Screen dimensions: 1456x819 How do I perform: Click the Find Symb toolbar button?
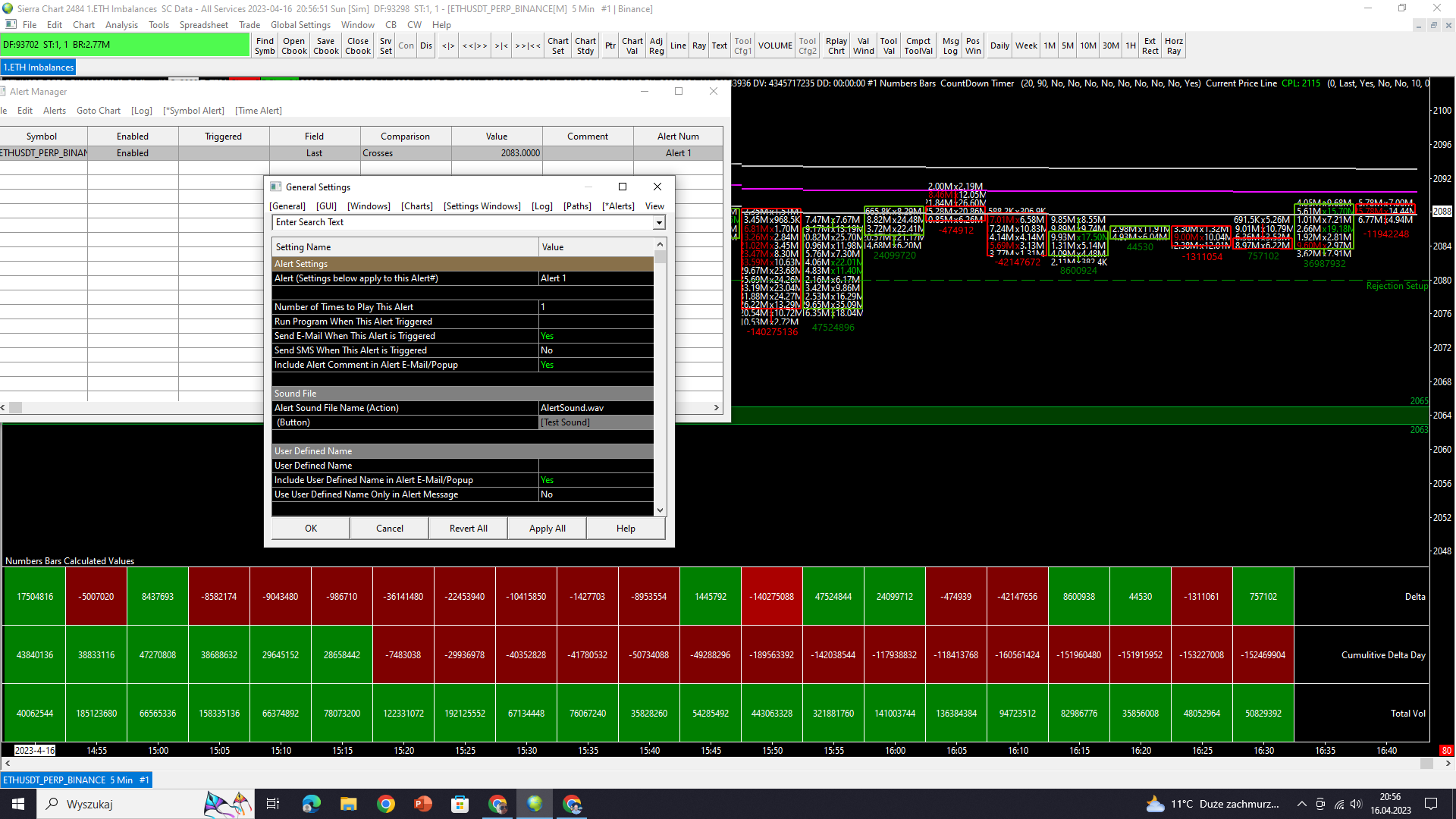[x=265, y=45]
